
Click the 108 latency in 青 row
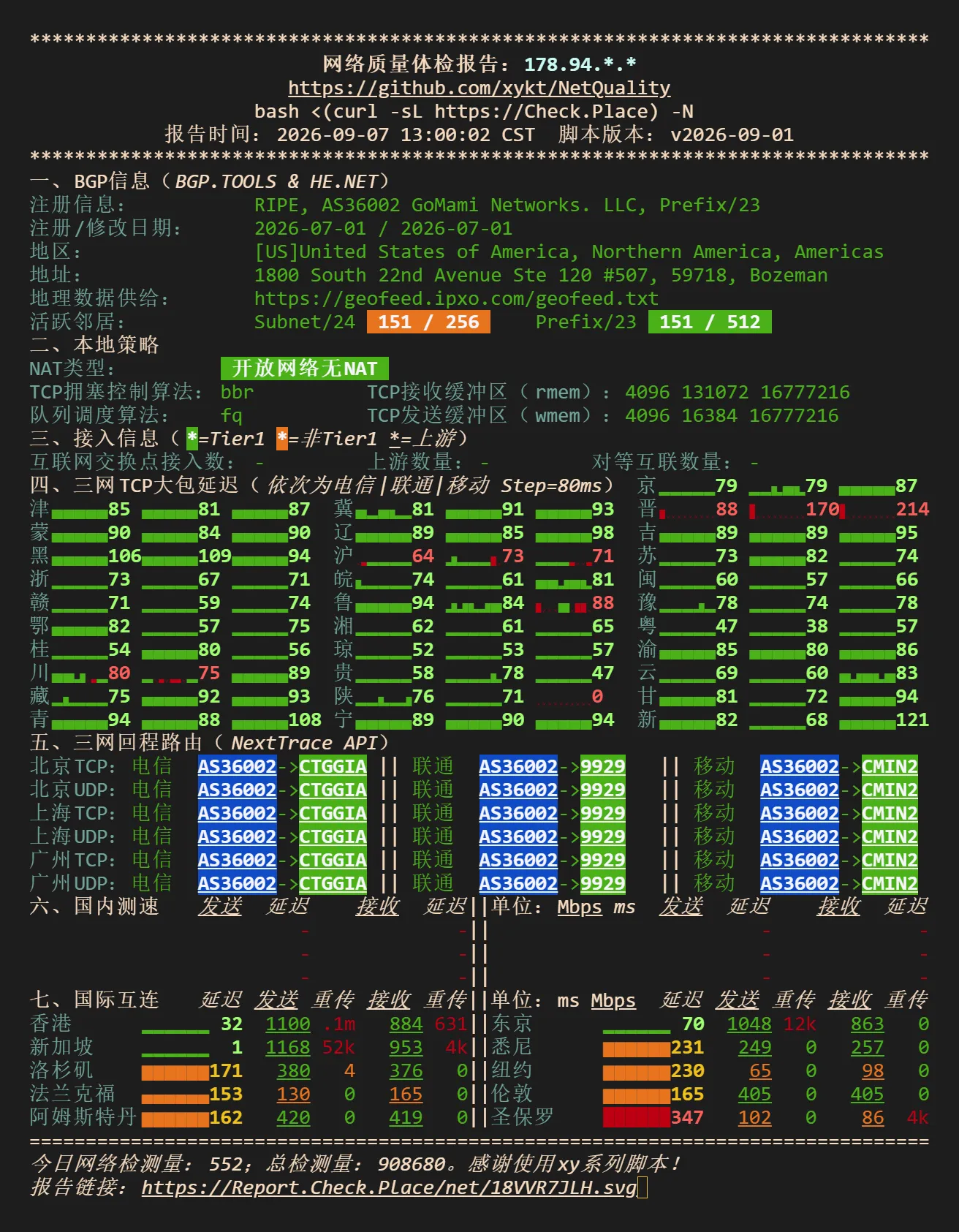tap(305, 719)
